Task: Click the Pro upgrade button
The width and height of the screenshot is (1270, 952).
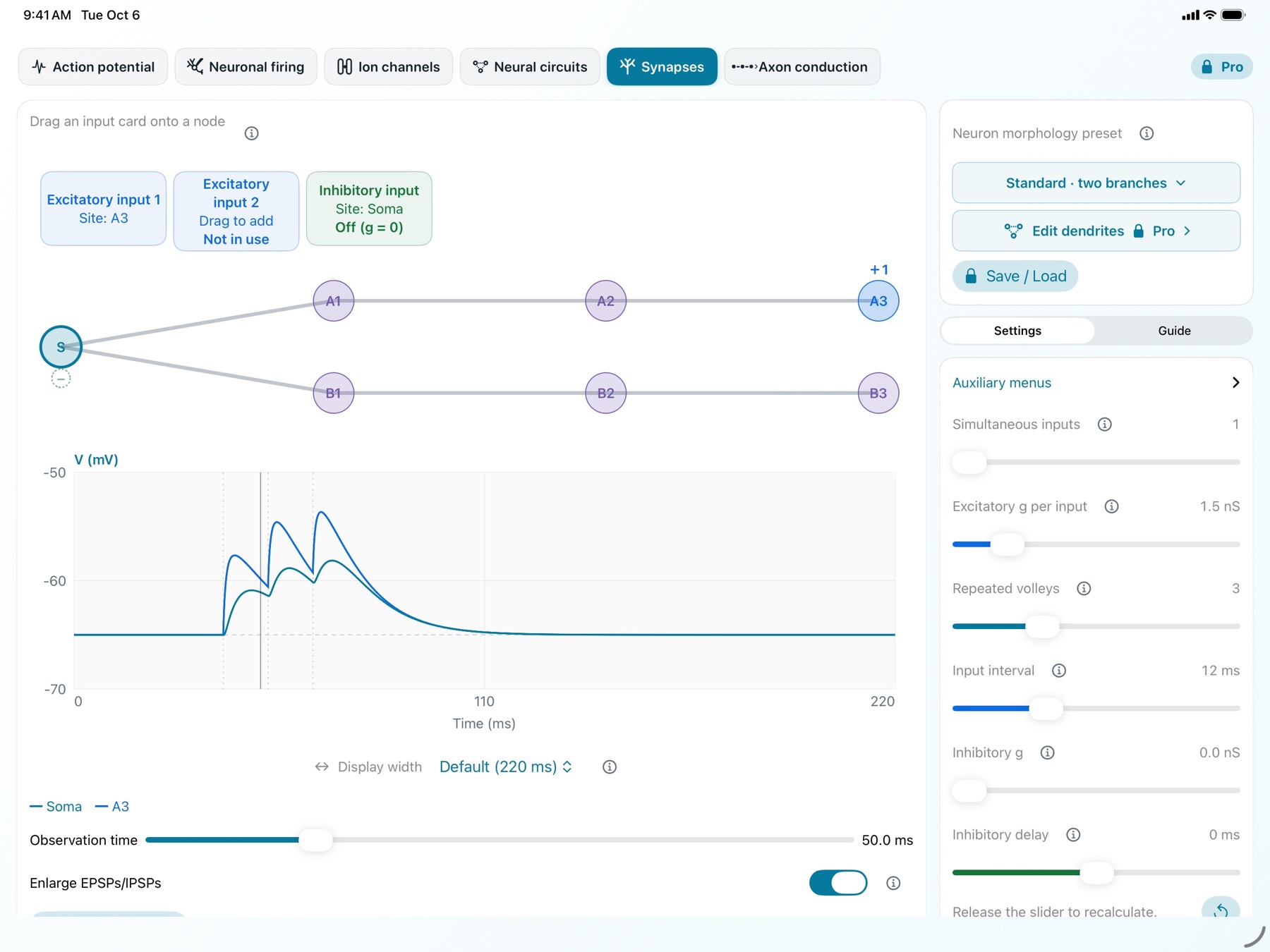Action: [x=1222, y=67]
